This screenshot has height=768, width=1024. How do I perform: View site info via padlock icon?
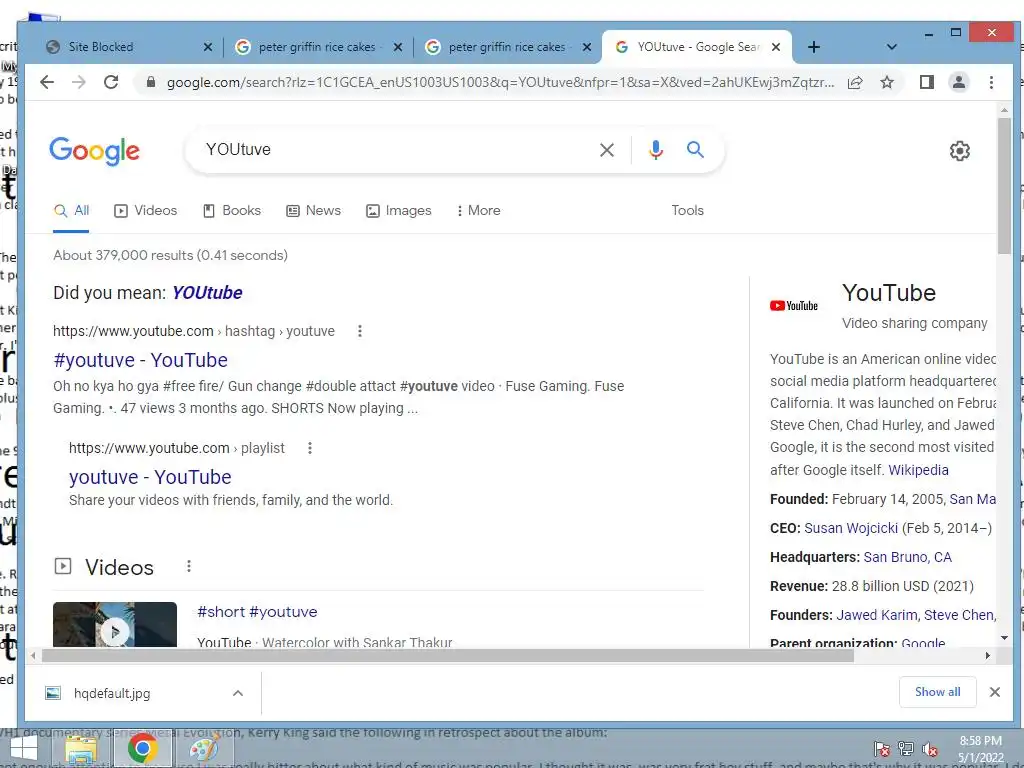pyautogui.click(x=151, y=82)
